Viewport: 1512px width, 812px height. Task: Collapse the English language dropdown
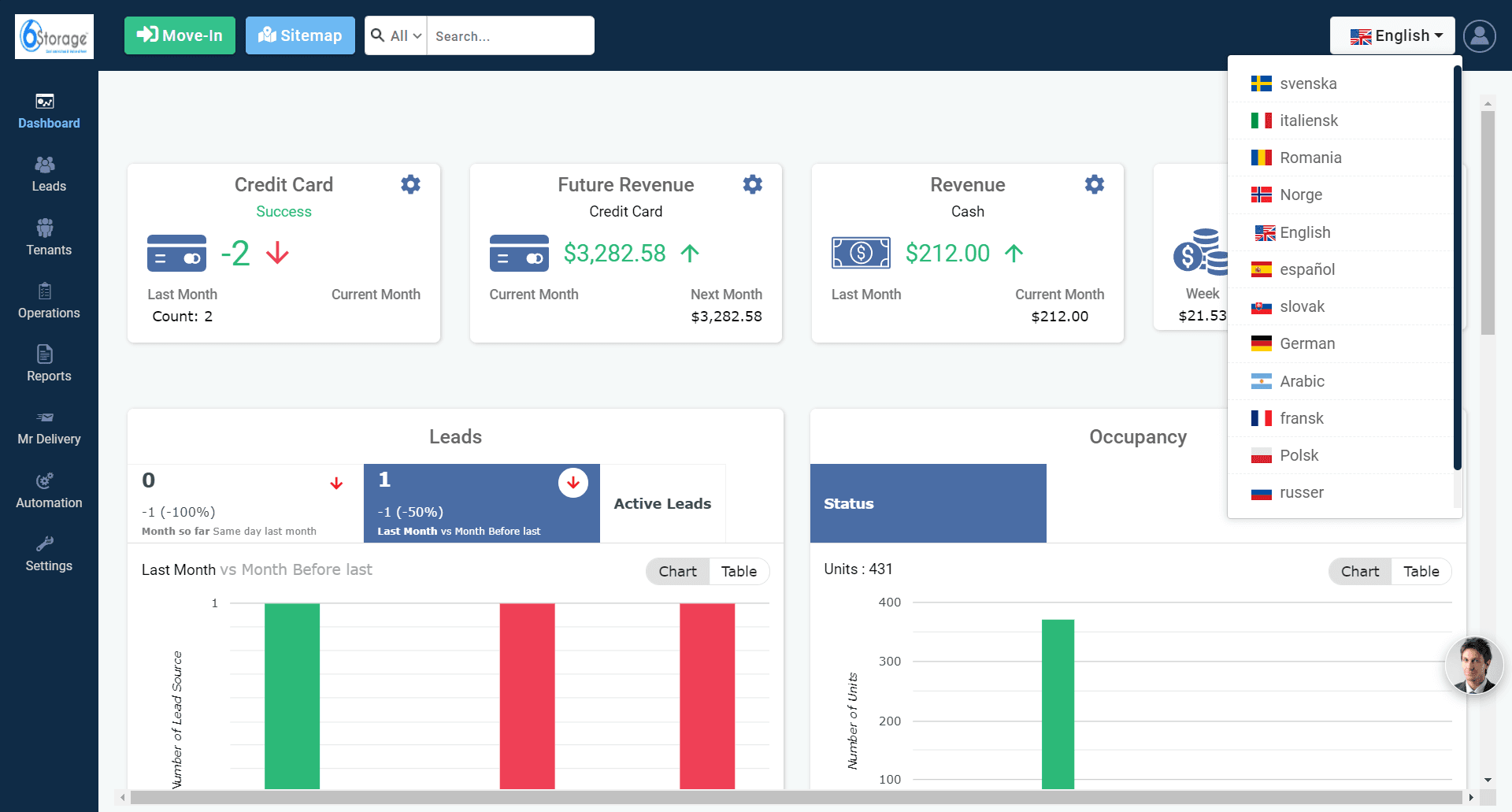(1392, 36)
